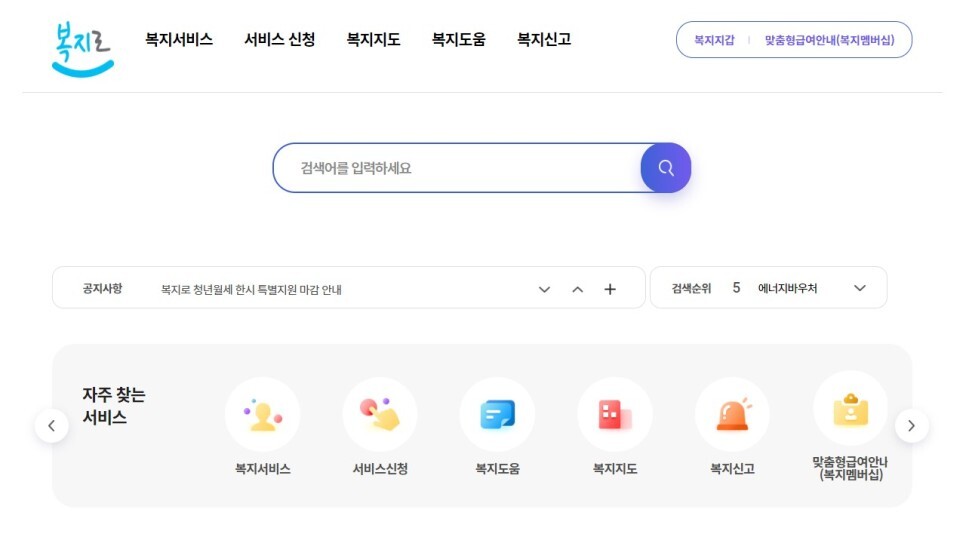Open 맞춤형급여안내(복지멤버십) header link
This screenshot has width=966, height=543.
point(829,40)
